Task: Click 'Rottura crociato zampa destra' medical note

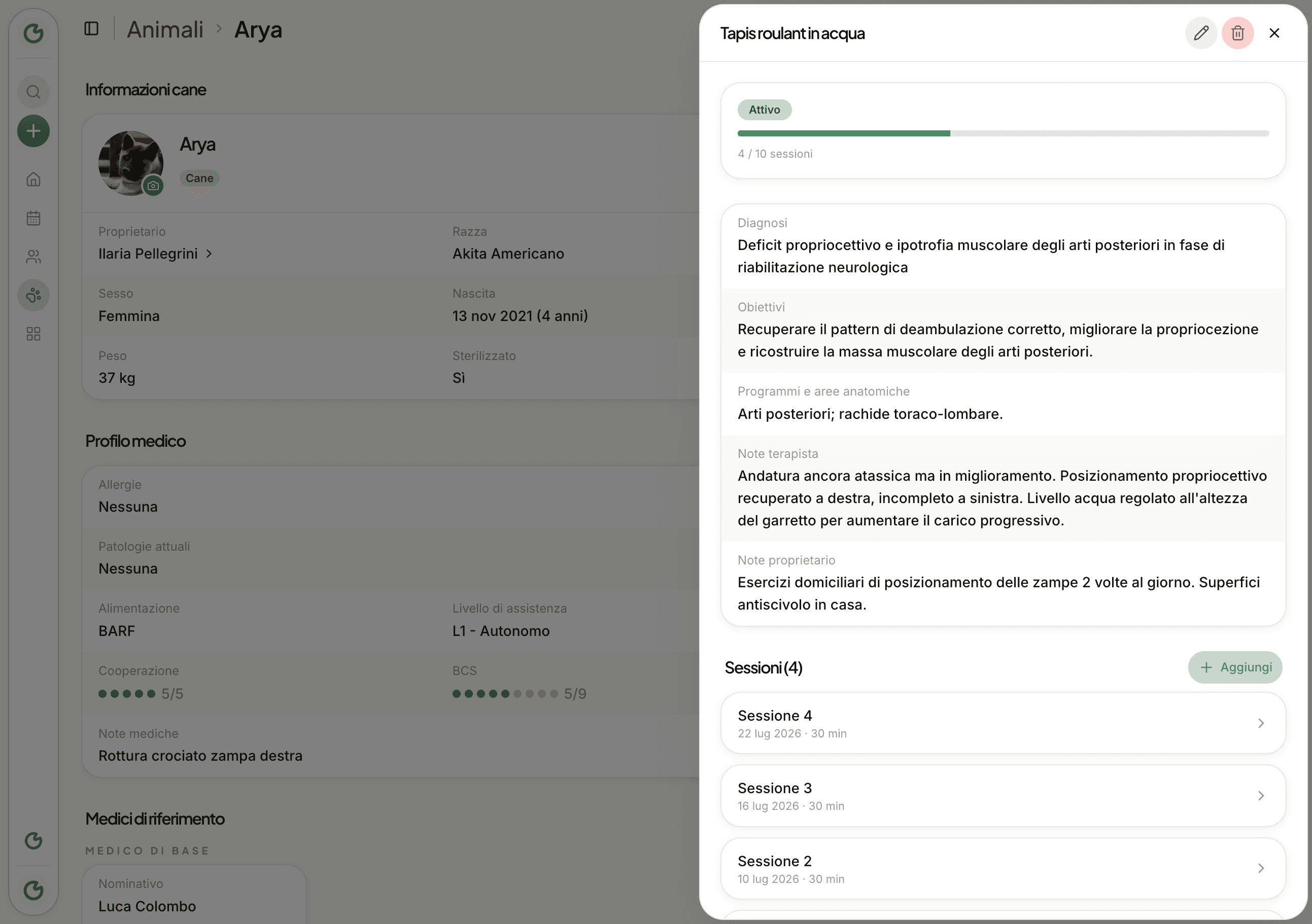Action: (x=200, y=756)
